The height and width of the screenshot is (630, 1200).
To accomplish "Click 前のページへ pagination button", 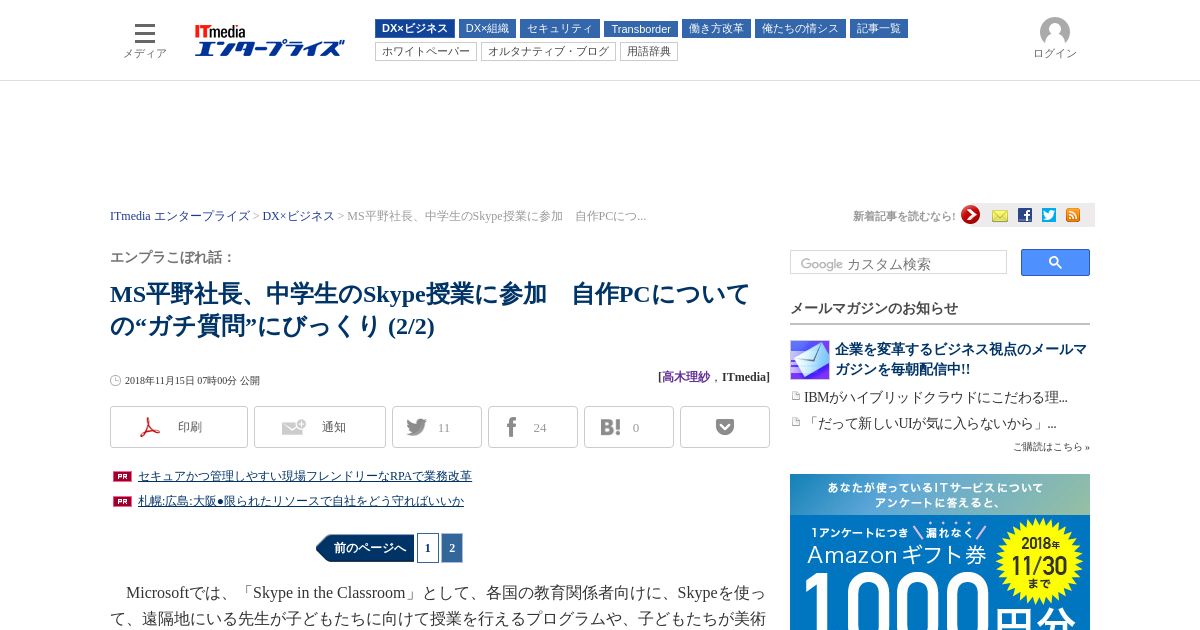I will tap(365, 548).
